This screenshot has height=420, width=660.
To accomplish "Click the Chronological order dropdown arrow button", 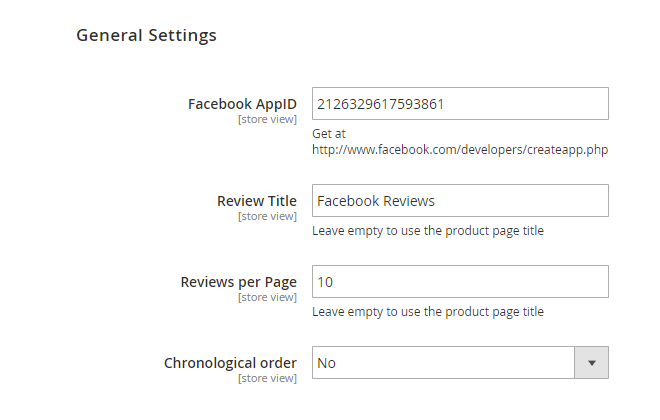I will coord(591,363).
